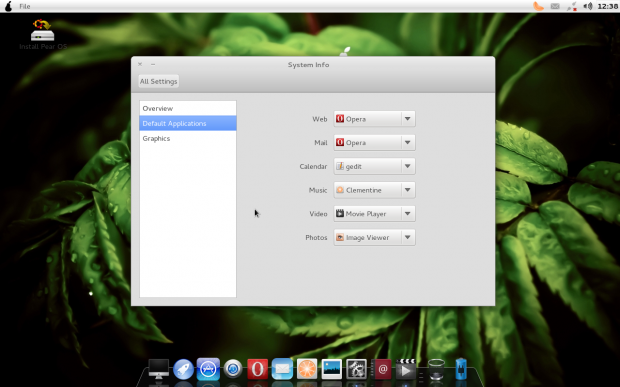Click the disconnected network tray icon
This screenshot has width=620, height=387.
[571, 6]
